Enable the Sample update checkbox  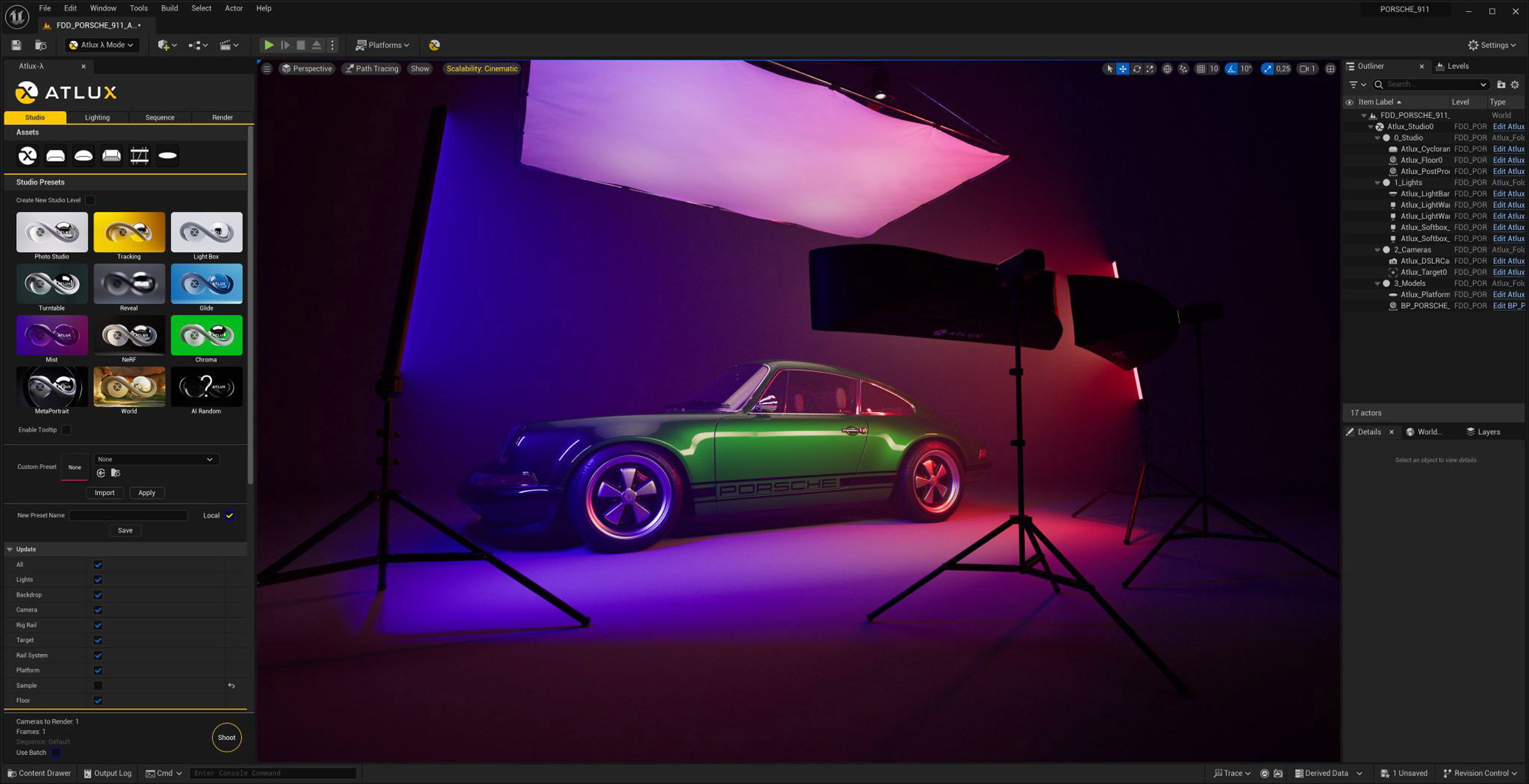[x=98, y=685]
